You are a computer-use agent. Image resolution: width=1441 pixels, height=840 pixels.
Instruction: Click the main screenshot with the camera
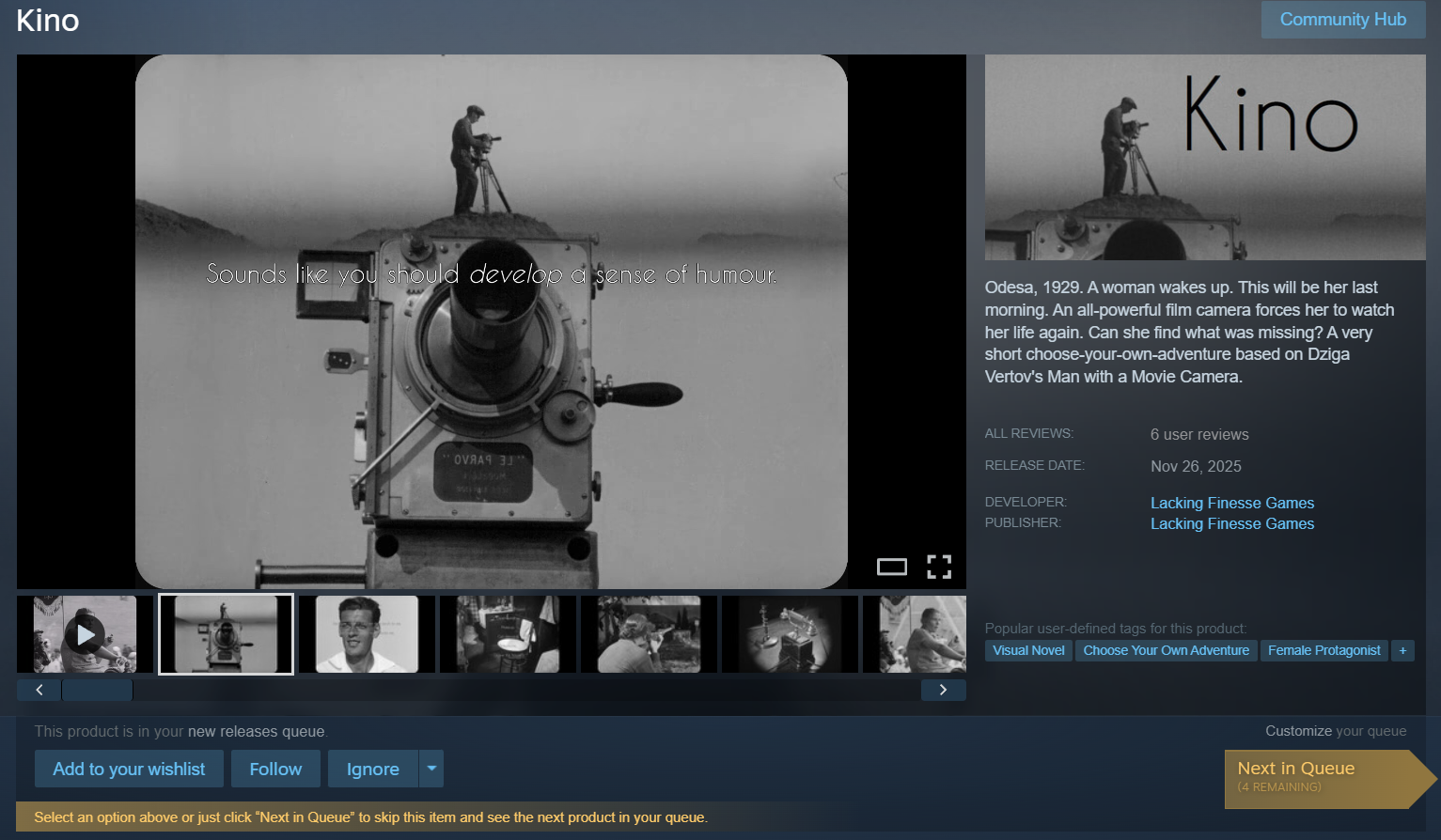[492, 321]
